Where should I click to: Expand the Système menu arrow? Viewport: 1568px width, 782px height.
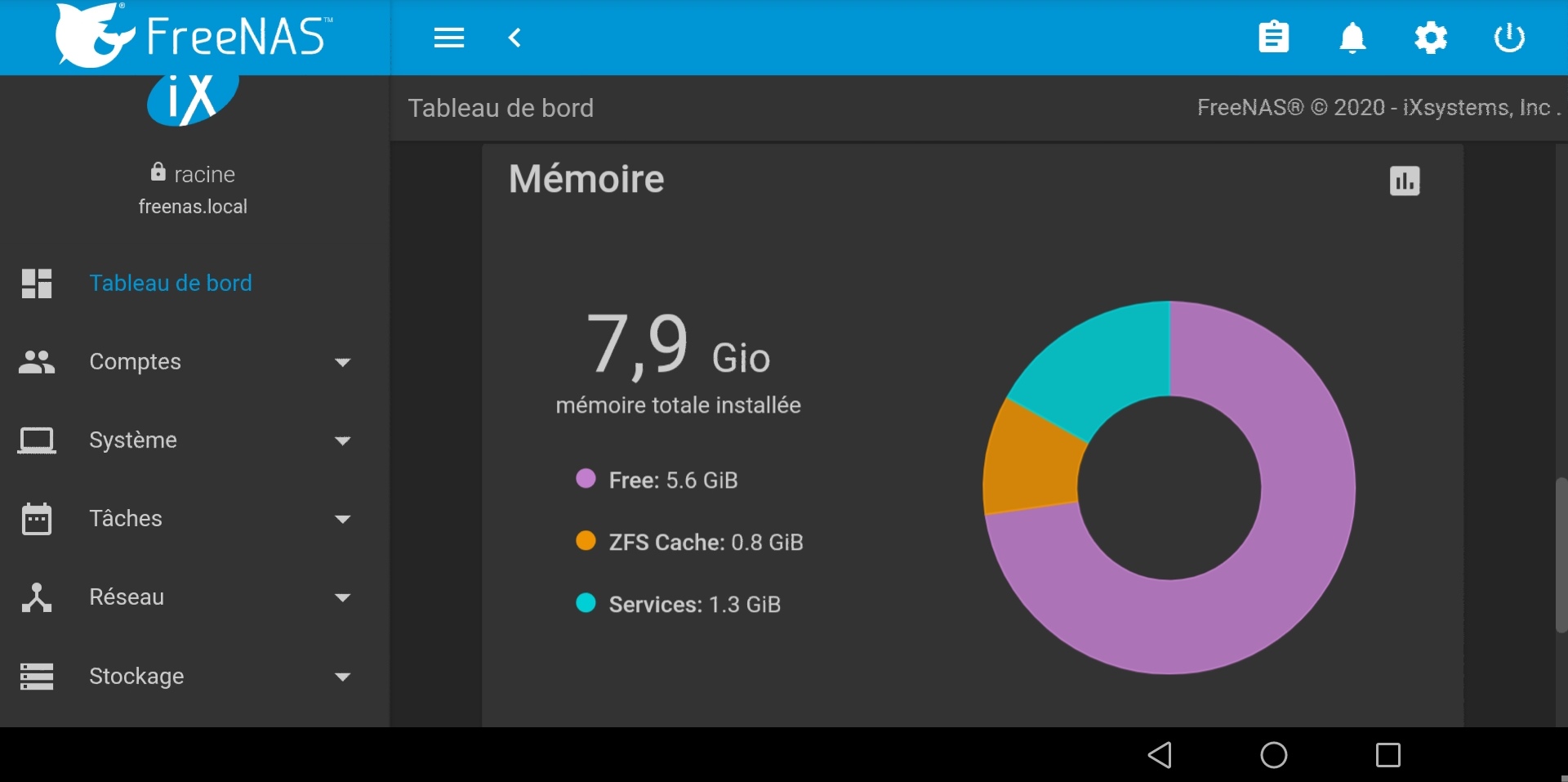coord(343,440)
